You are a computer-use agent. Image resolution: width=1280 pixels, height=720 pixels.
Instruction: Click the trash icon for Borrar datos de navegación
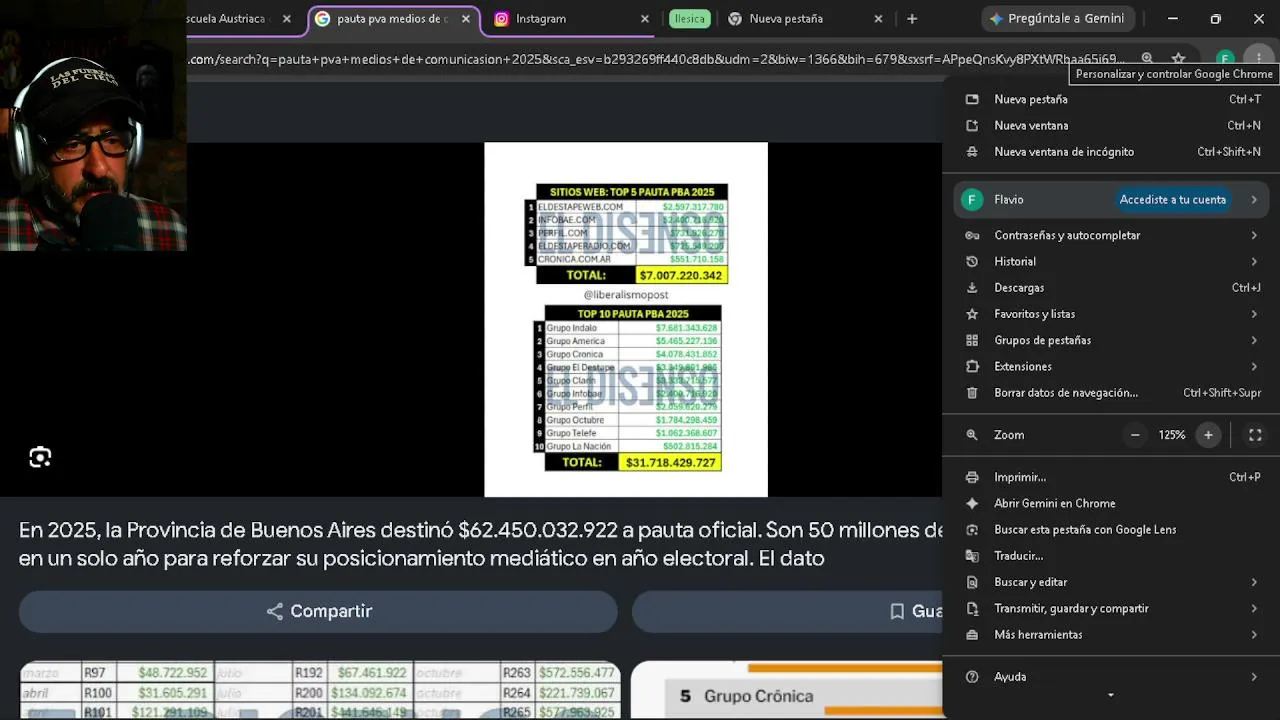pyautogui.click(x=972, y=393)
